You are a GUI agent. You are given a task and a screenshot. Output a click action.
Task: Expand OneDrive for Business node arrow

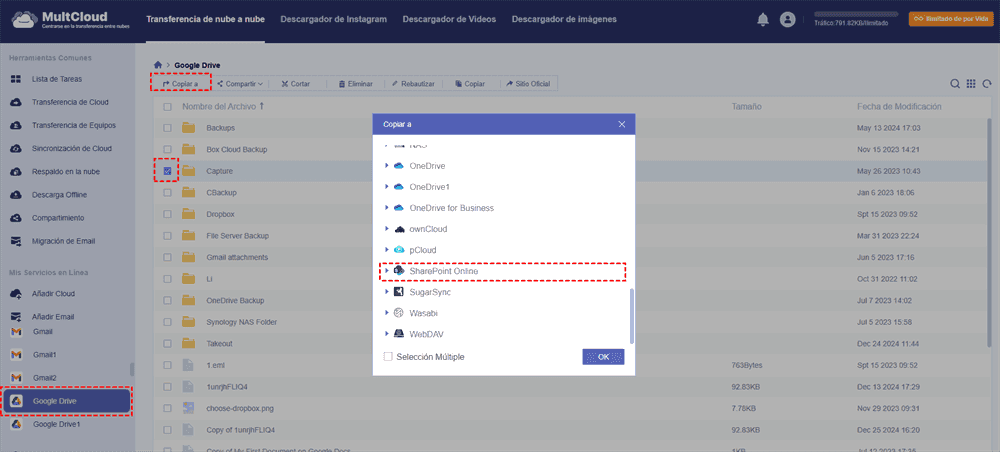(386, 208)
